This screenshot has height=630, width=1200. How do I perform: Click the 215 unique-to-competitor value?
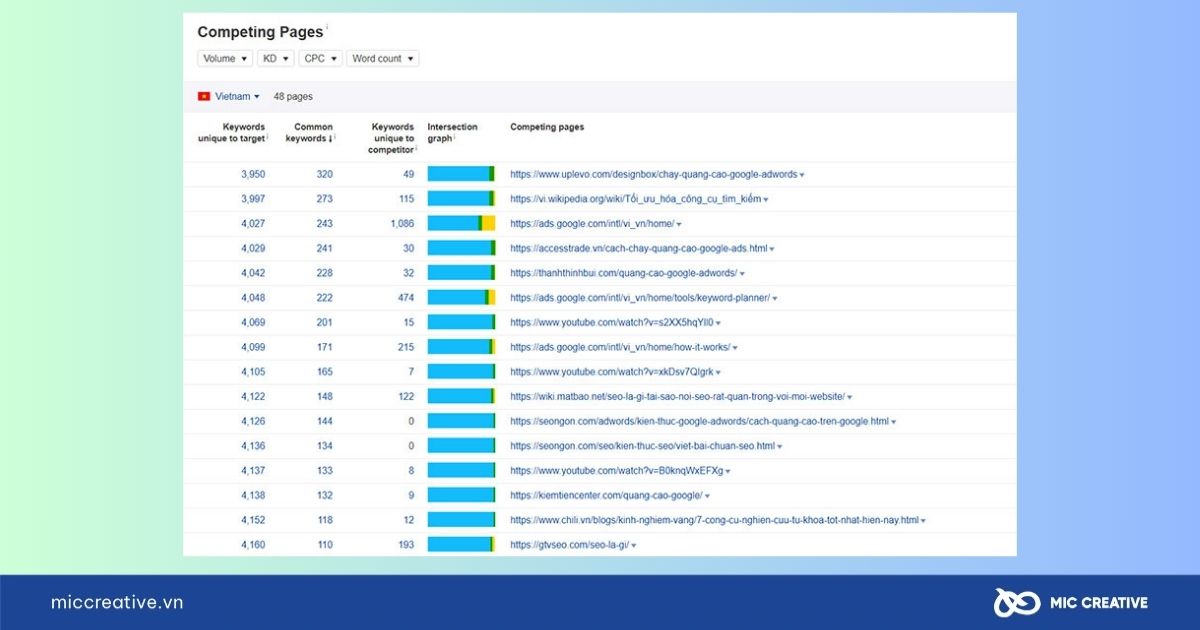405,347
